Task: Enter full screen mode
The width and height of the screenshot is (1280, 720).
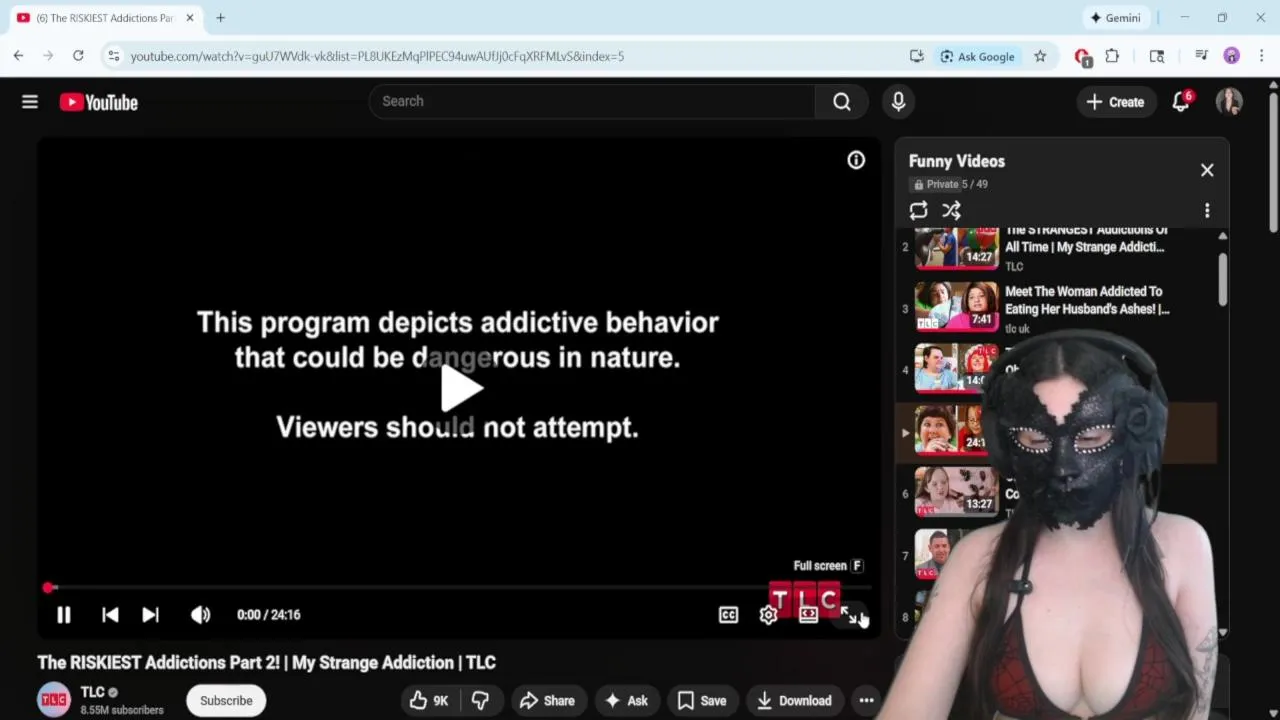Action: tap(848, 615)
